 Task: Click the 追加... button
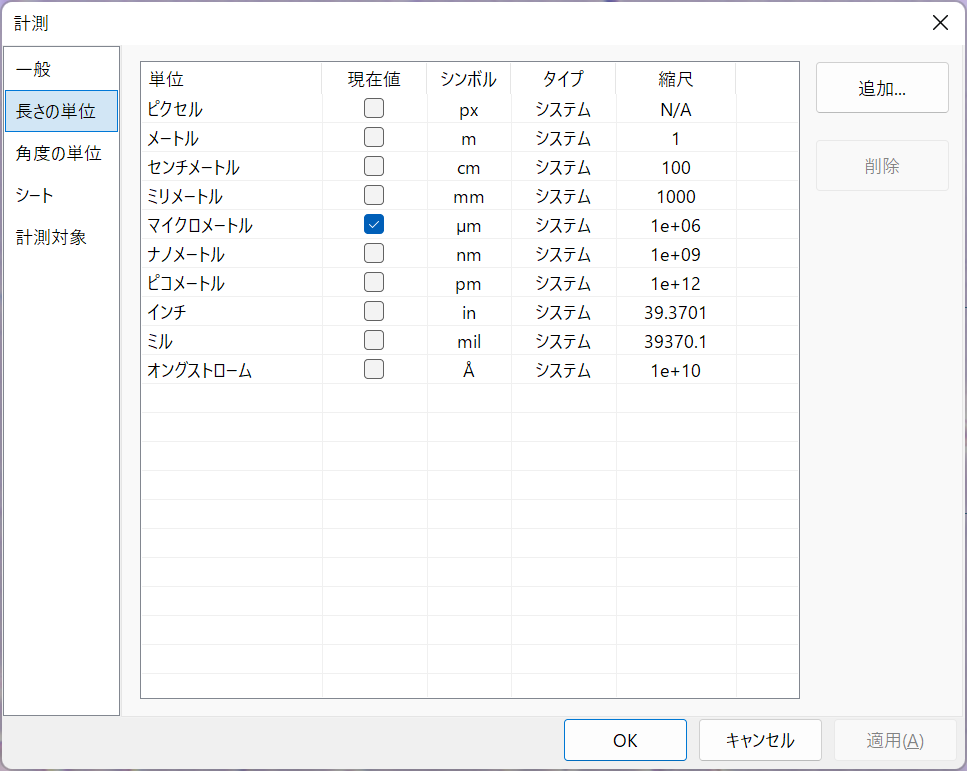pyautogui.click(x=882, y=88)
